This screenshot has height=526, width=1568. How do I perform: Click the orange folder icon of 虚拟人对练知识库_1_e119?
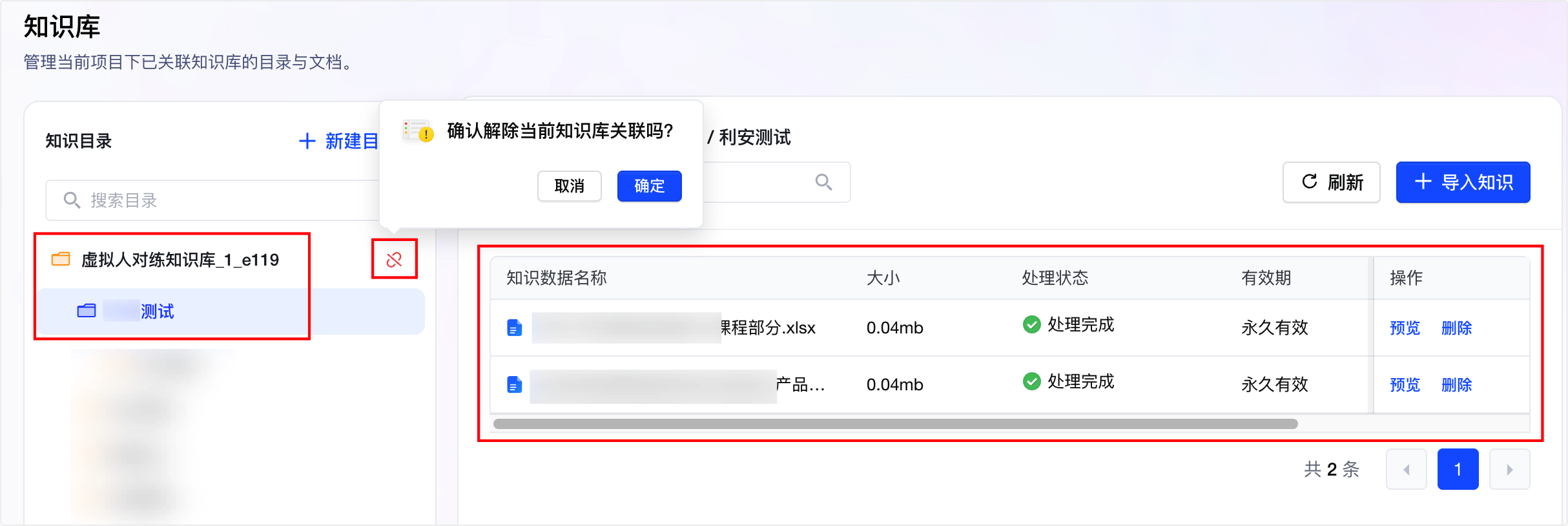coord(61,259)
